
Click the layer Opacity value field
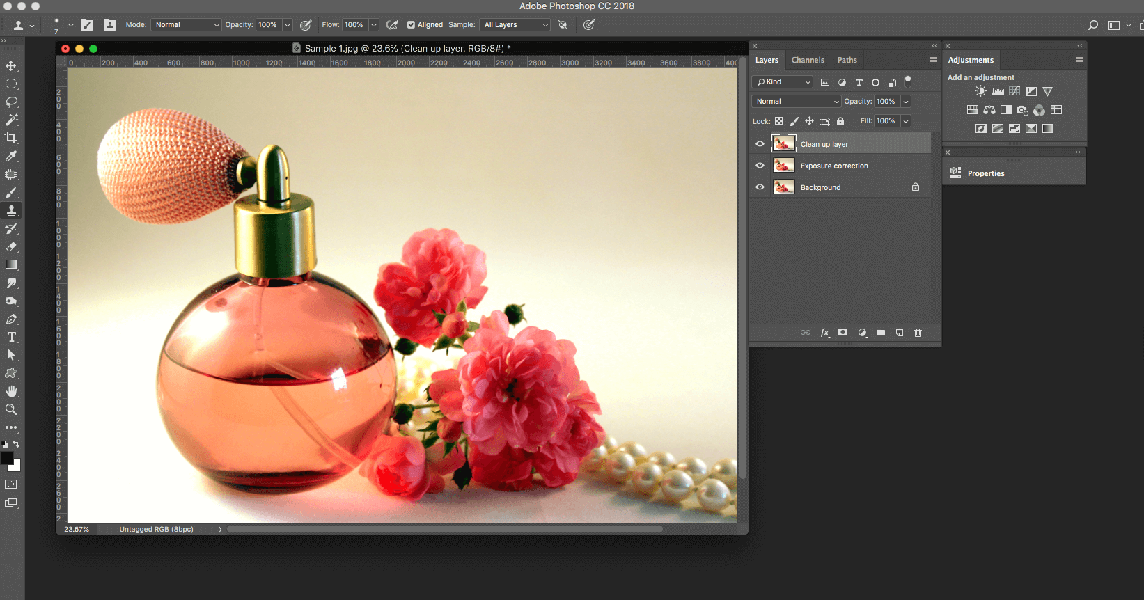click(886, 101)
